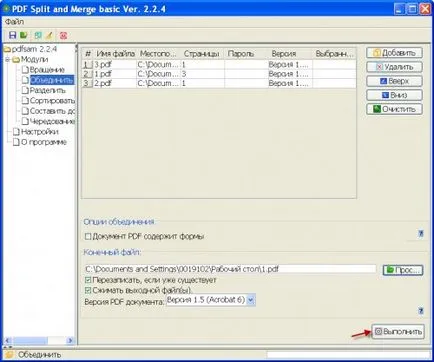The width and height of the screenshot is (434, 362).
Task: Click the teal Save log toolbar icon
Action: pos(38,35)
